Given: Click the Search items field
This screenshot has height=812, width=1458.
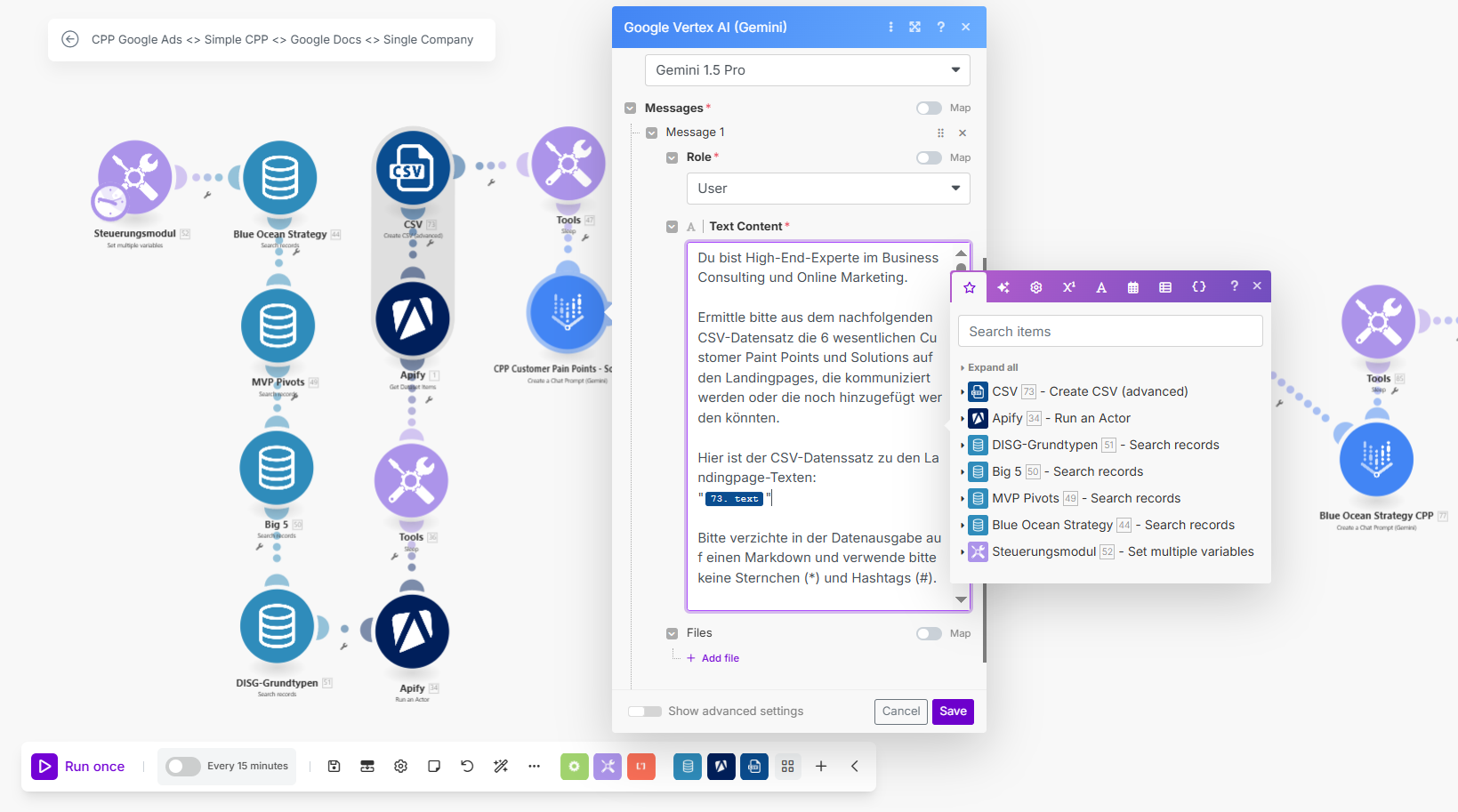Looking at the screenshot, I should (1110, 331).
